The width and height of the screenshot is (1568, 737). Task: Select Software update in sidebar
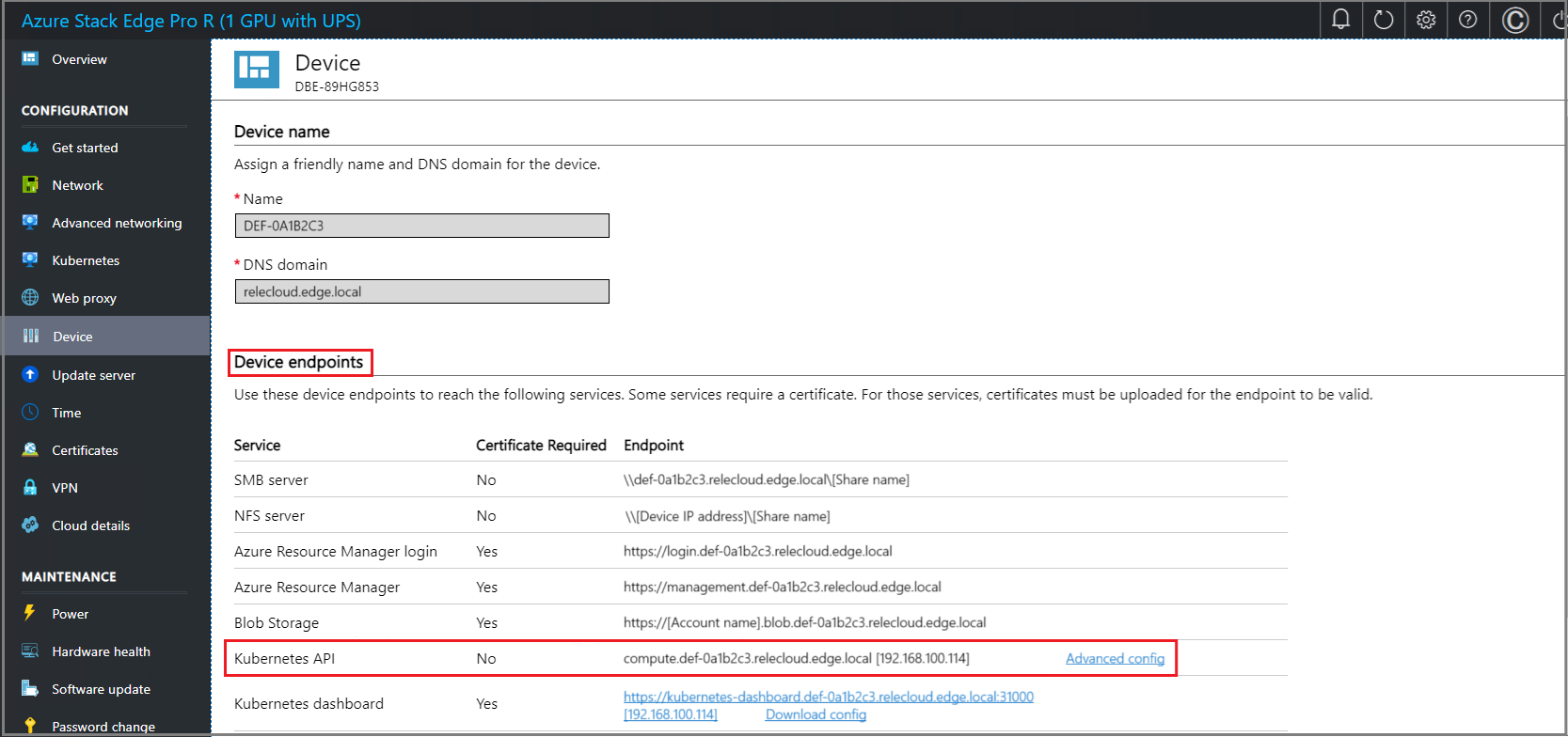coord(101,689)
